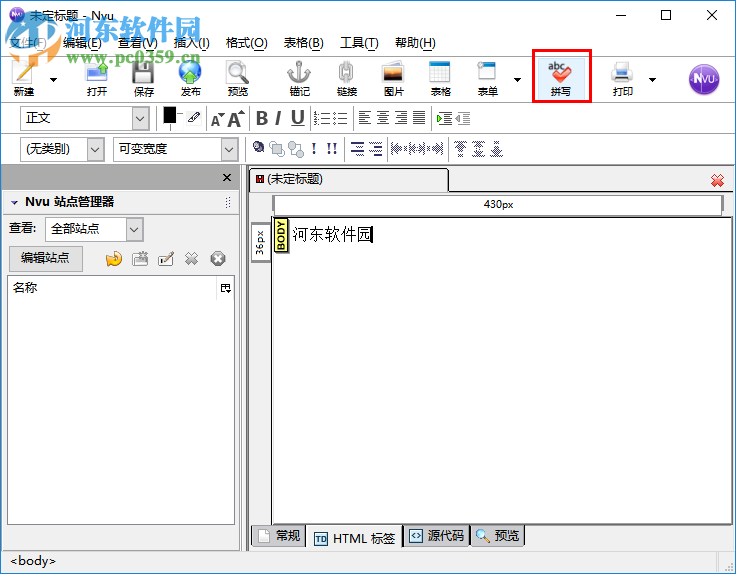Open 编辑(E) menu
The image size is (736, 574).
tap(82, 43)
